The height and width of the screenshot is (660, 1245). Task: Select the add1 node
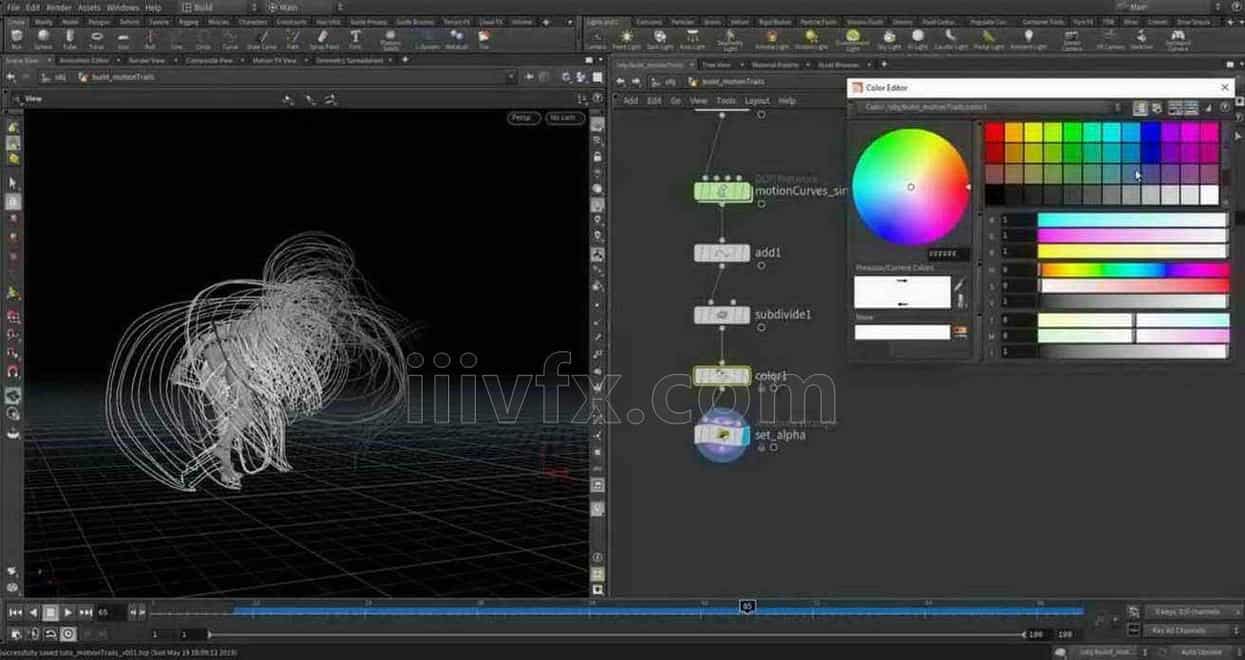click(722, 253)
